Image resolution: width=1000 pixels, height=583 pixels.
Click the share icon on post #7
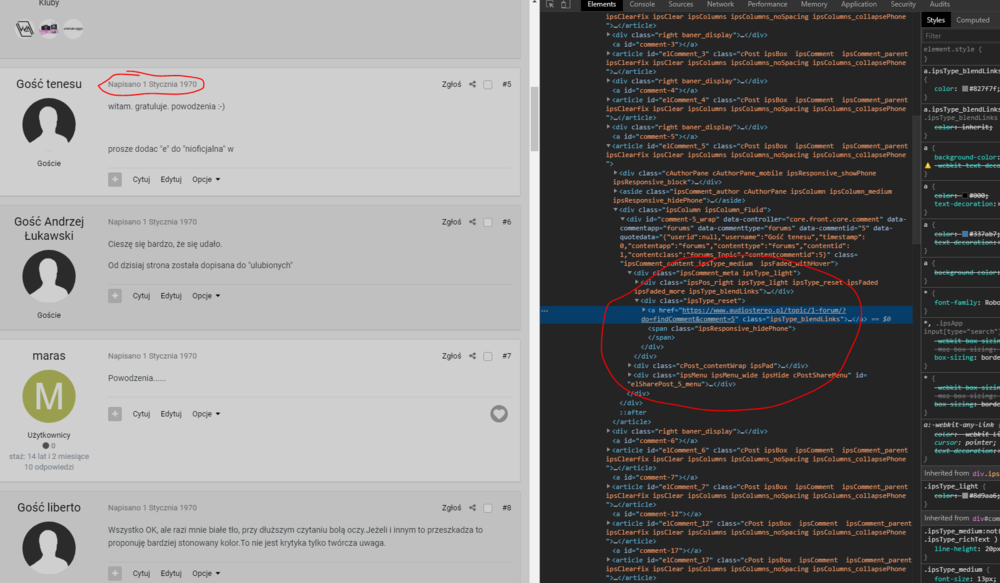point(472,356)
